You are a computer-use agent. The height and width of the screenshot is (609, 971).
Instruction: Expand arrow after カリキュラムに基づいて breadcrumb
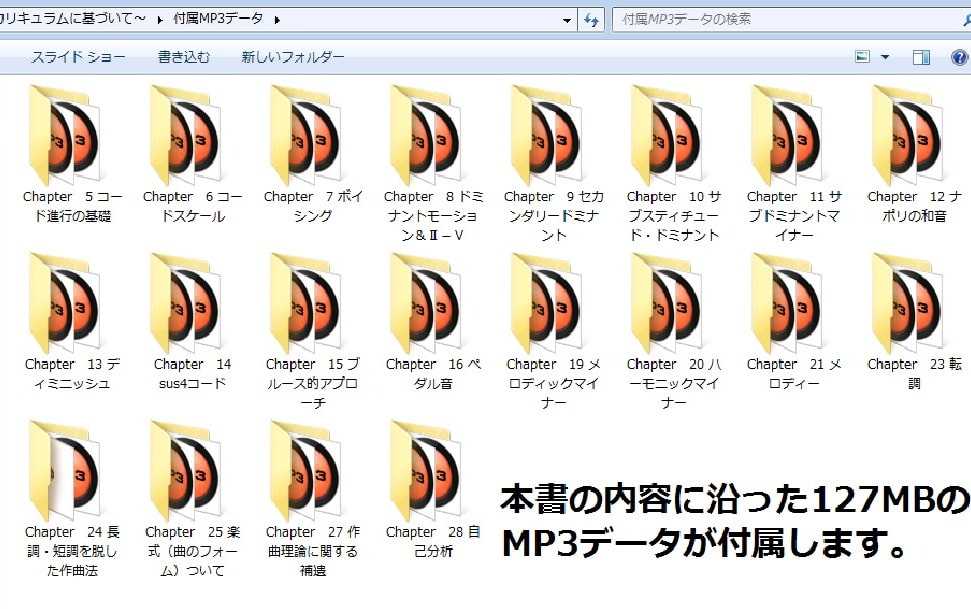160,20
